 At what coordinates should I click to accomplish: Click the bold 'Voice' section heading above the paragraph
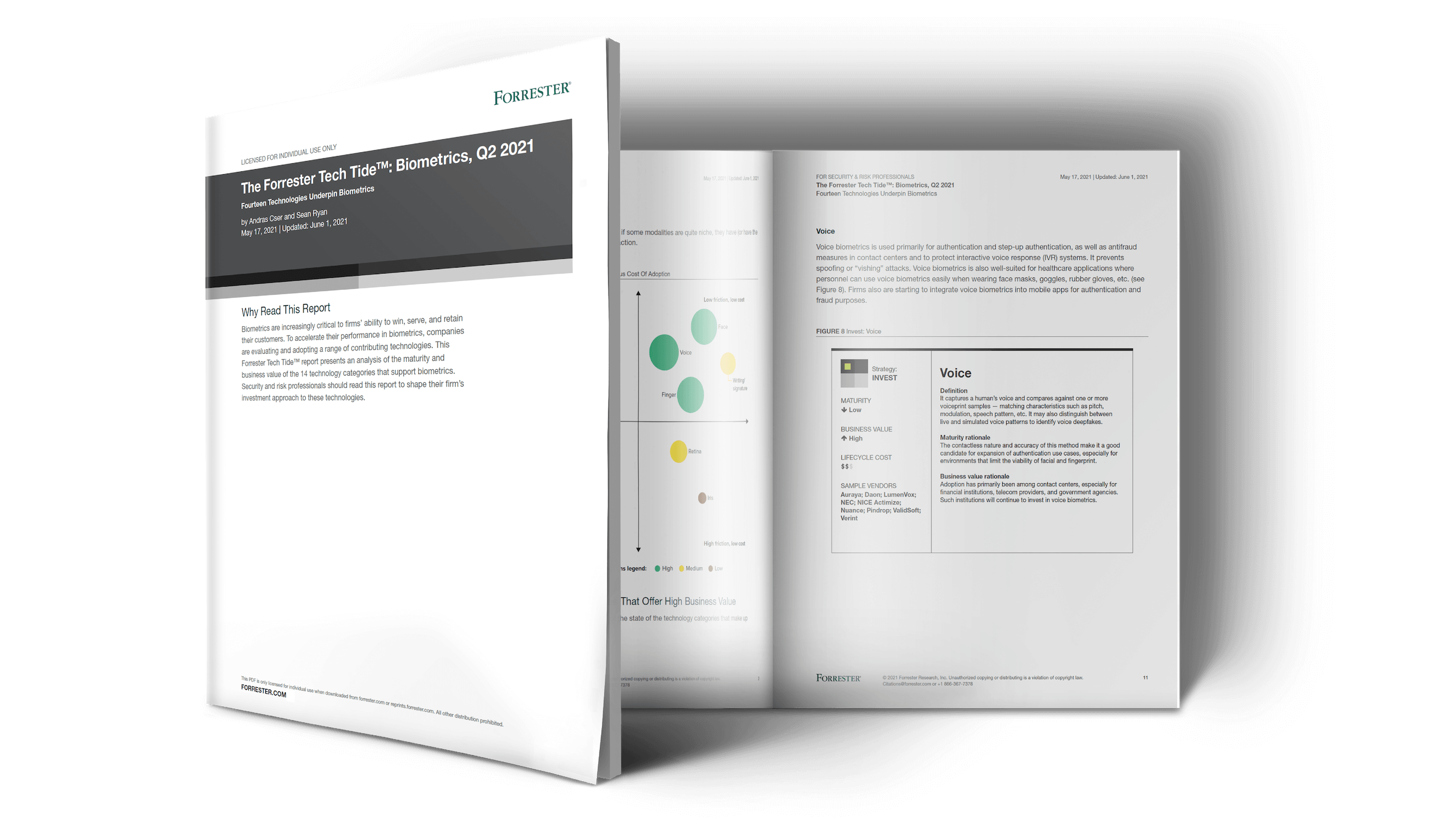[825, 231]
